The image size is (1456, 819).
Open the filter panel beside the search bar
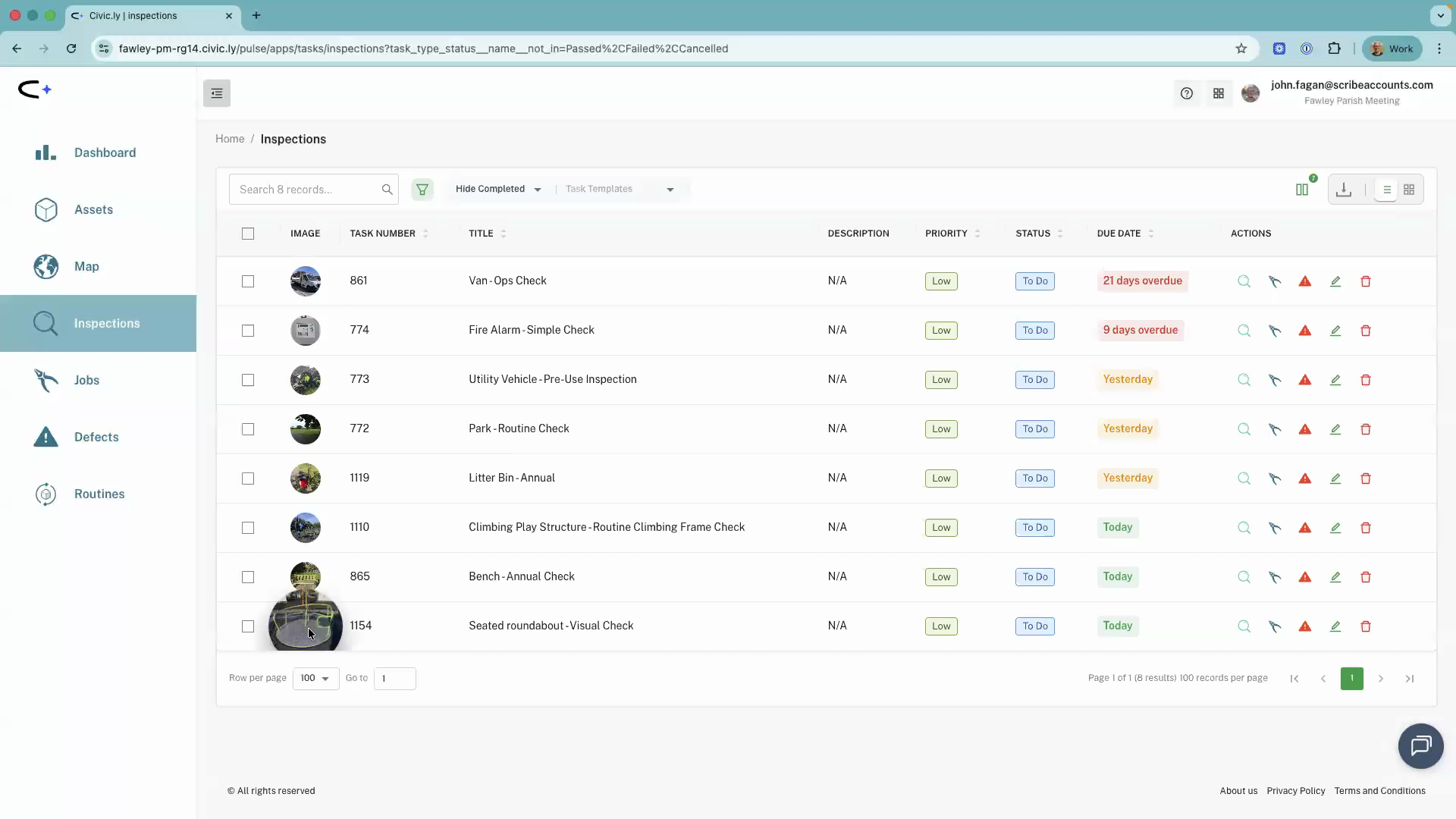[422, 189]
